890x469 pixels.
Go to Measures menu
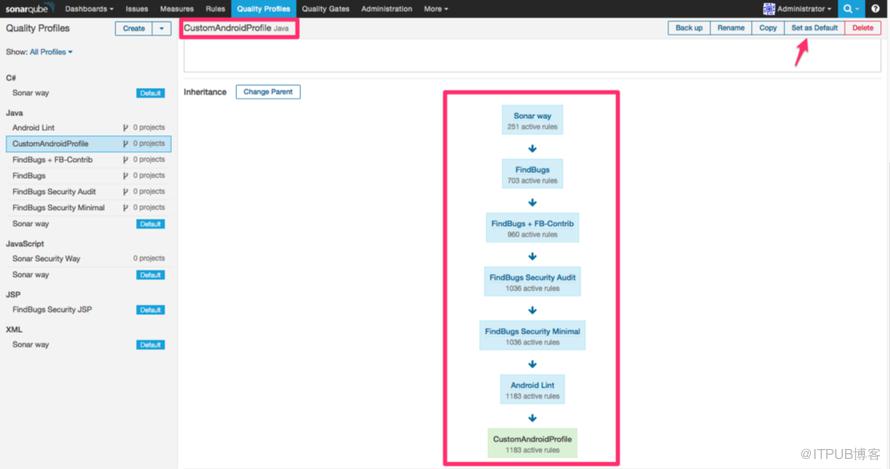pos(177,9)
